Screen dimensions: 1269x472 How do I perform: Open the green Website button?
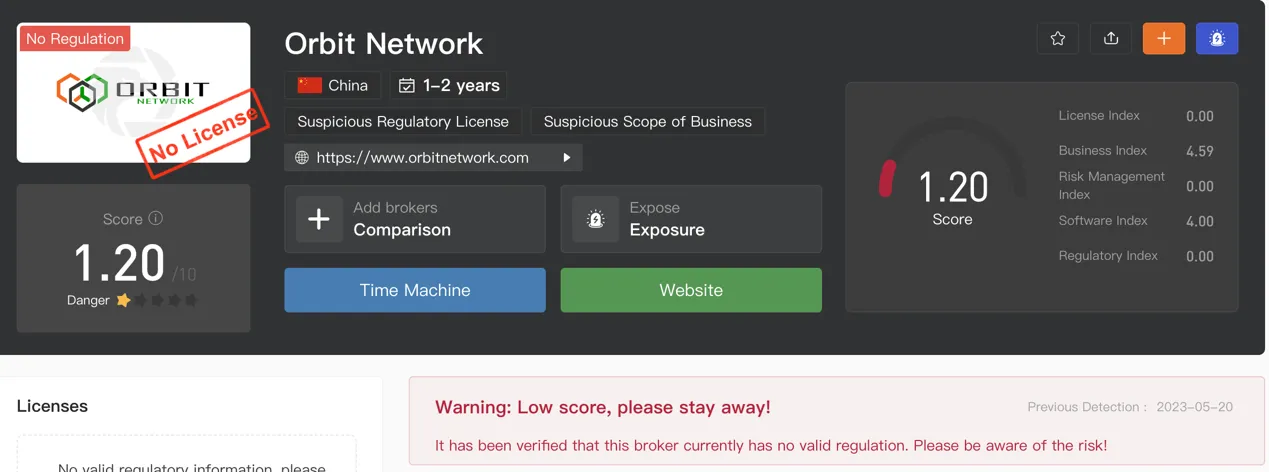[691, 290]
